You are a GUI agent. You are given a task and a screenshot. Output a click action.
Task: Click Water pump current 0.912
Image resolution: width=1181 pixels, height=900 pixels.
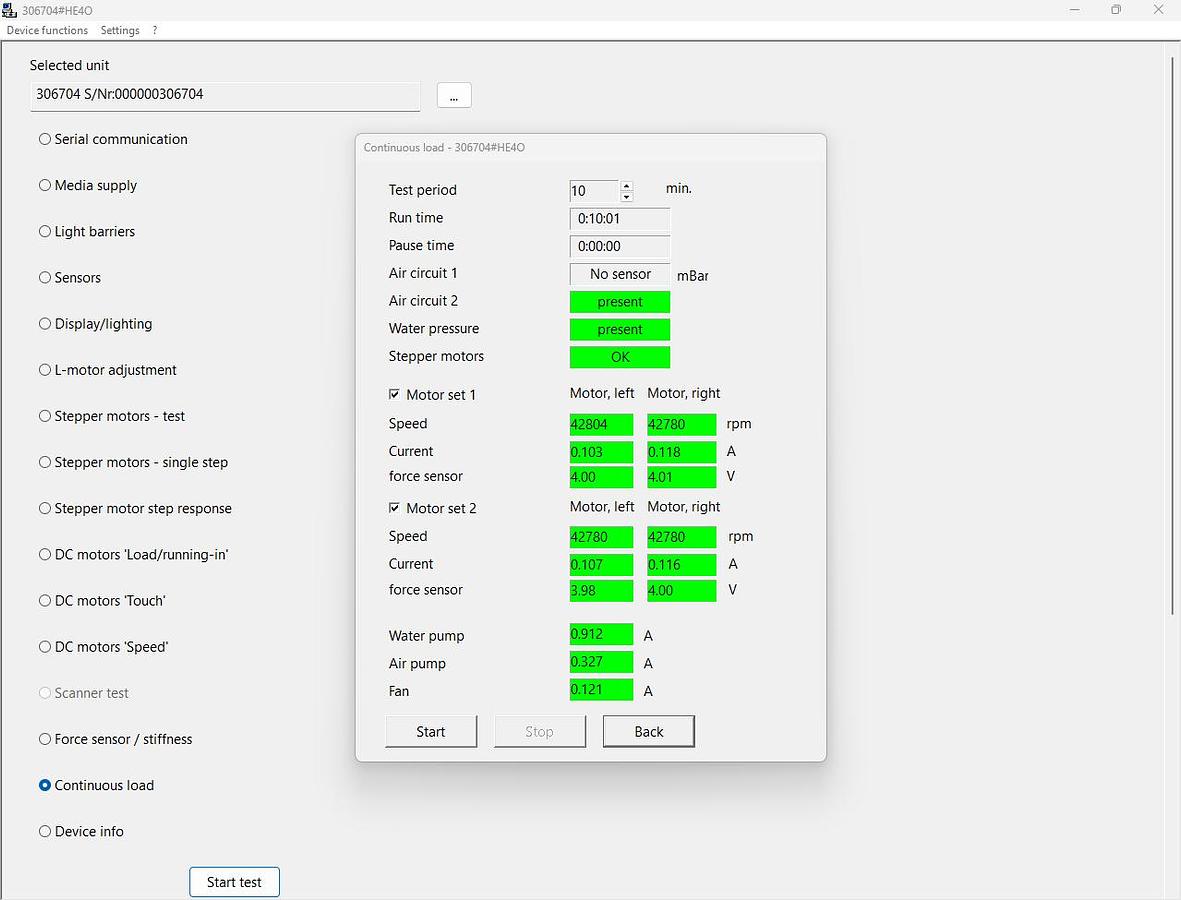[x=601, y=634]
